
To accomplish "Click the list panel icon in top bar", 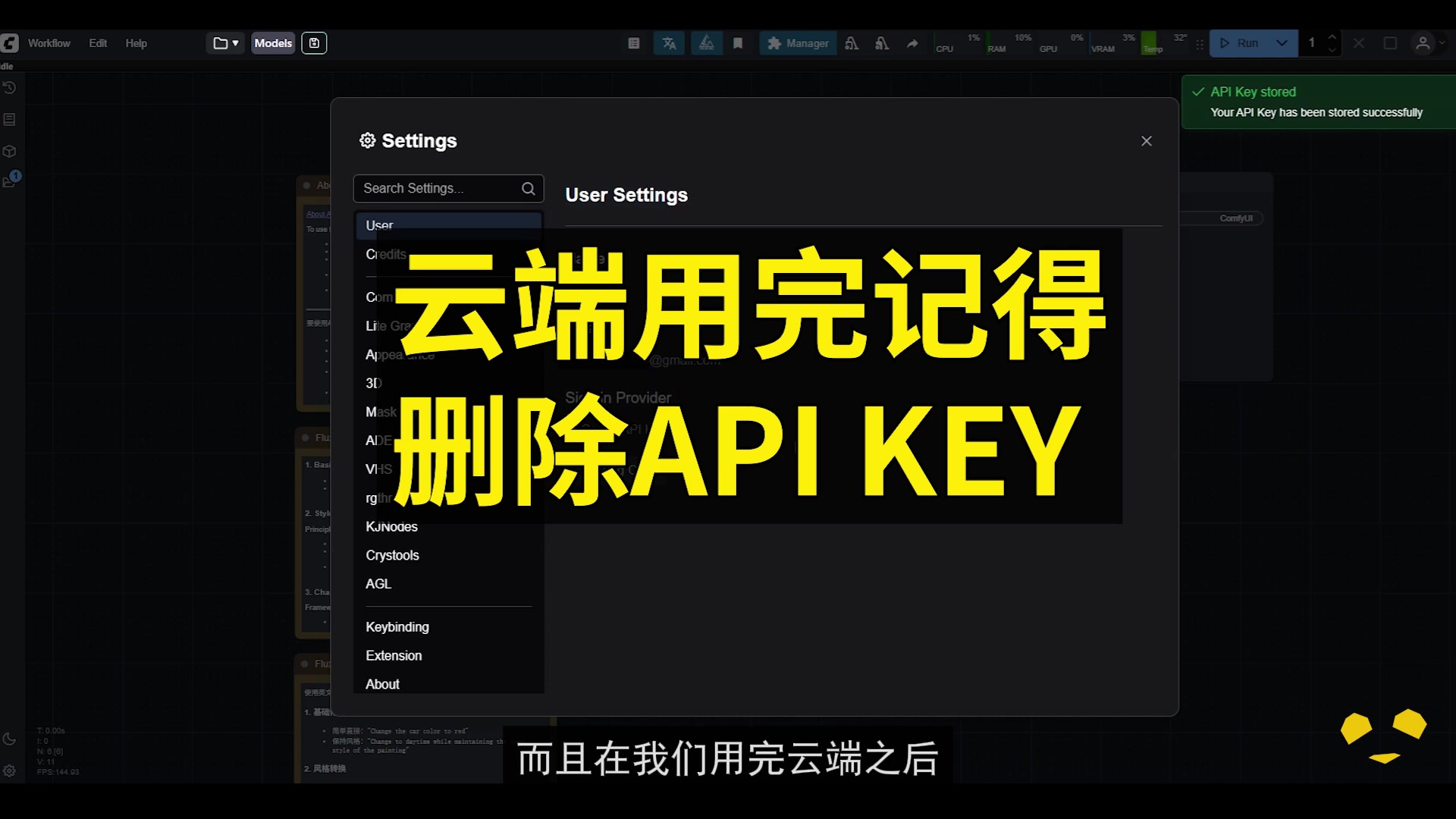I will point(634,43).
